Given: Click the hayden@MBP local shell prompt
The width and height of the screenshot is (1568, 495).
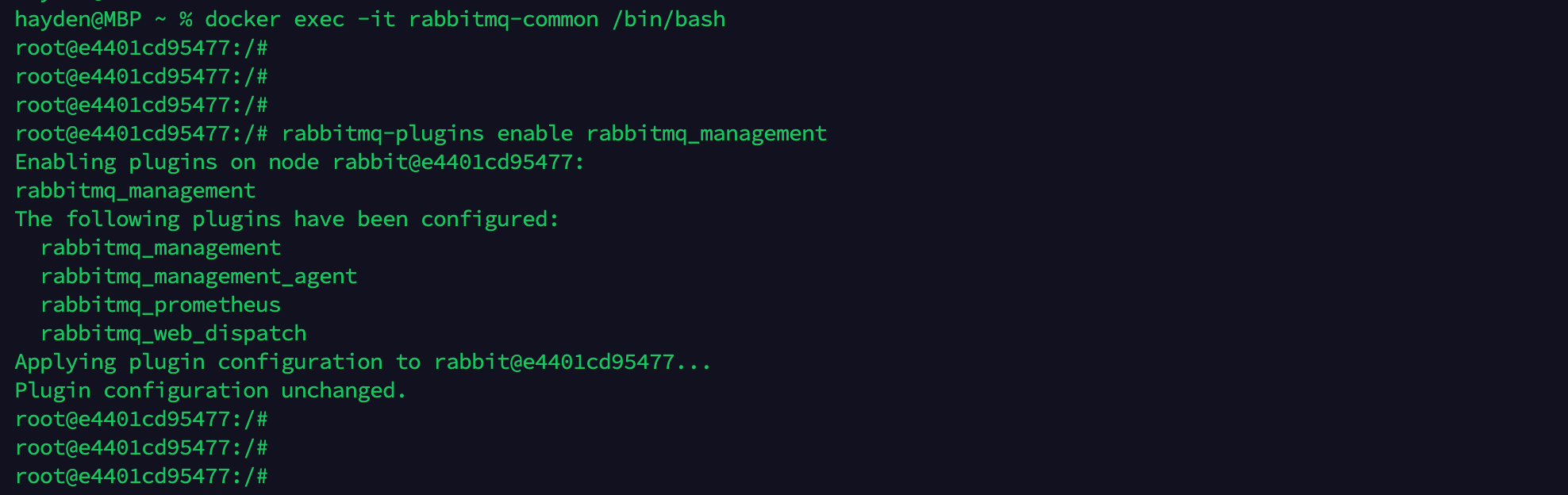Looking at the screenshot, I should tap(78, 19).
